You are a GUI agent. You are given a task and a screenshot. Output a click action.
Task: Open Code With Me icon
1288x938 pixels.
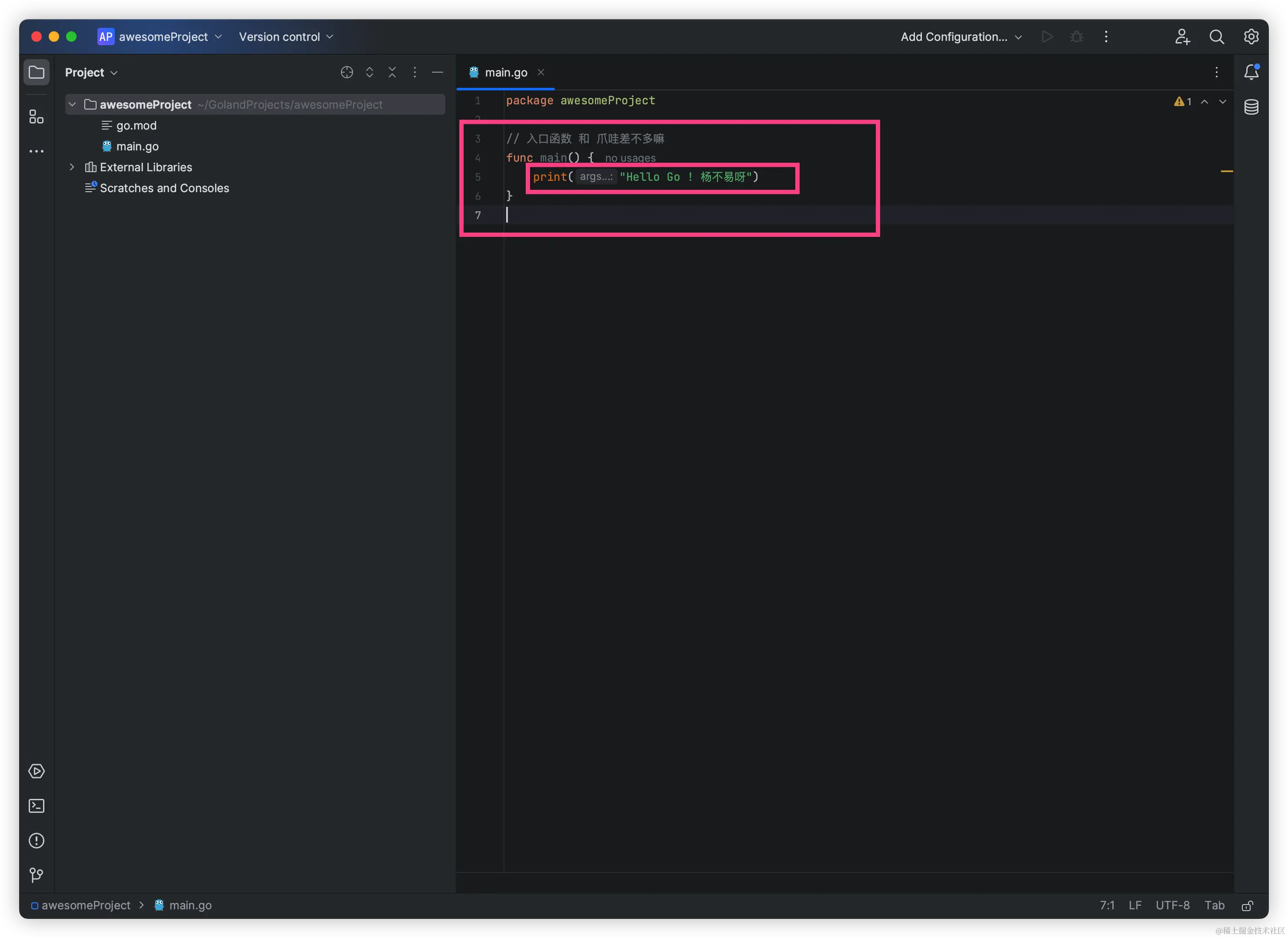click(x=1182, y=37)
